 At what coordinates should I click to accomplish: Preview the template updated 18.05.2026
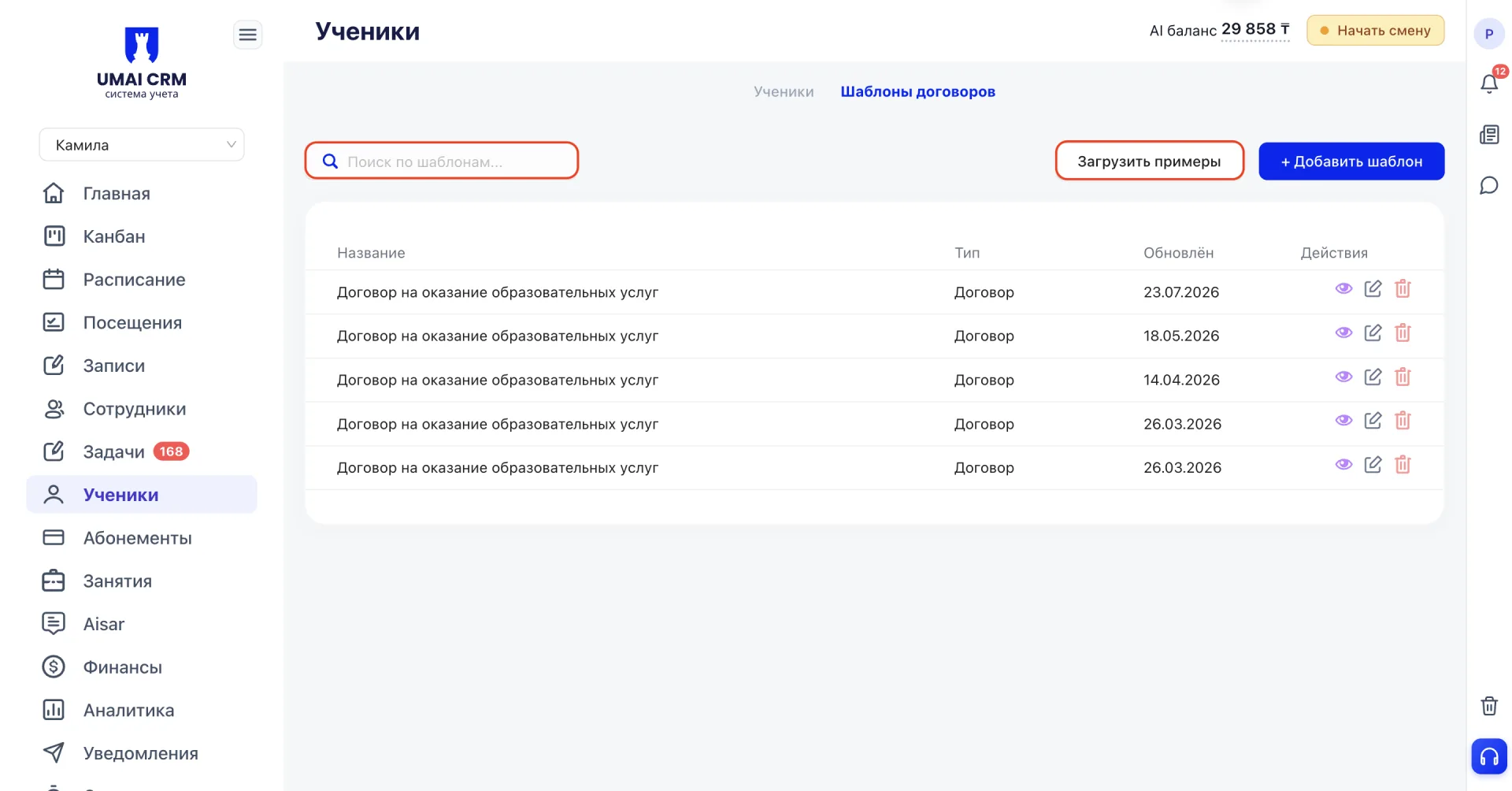click(x=1343, y=332)
